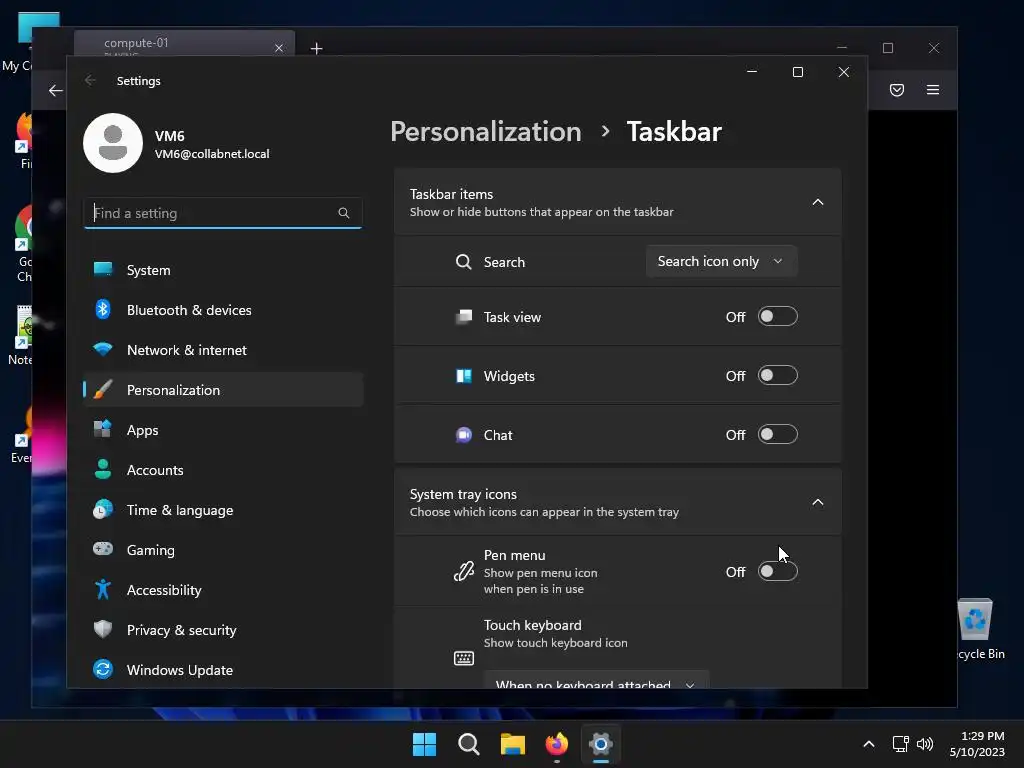Click the Task view row icon
The height and width of the screenshot is (768, 1024).
tap(464, 317)
